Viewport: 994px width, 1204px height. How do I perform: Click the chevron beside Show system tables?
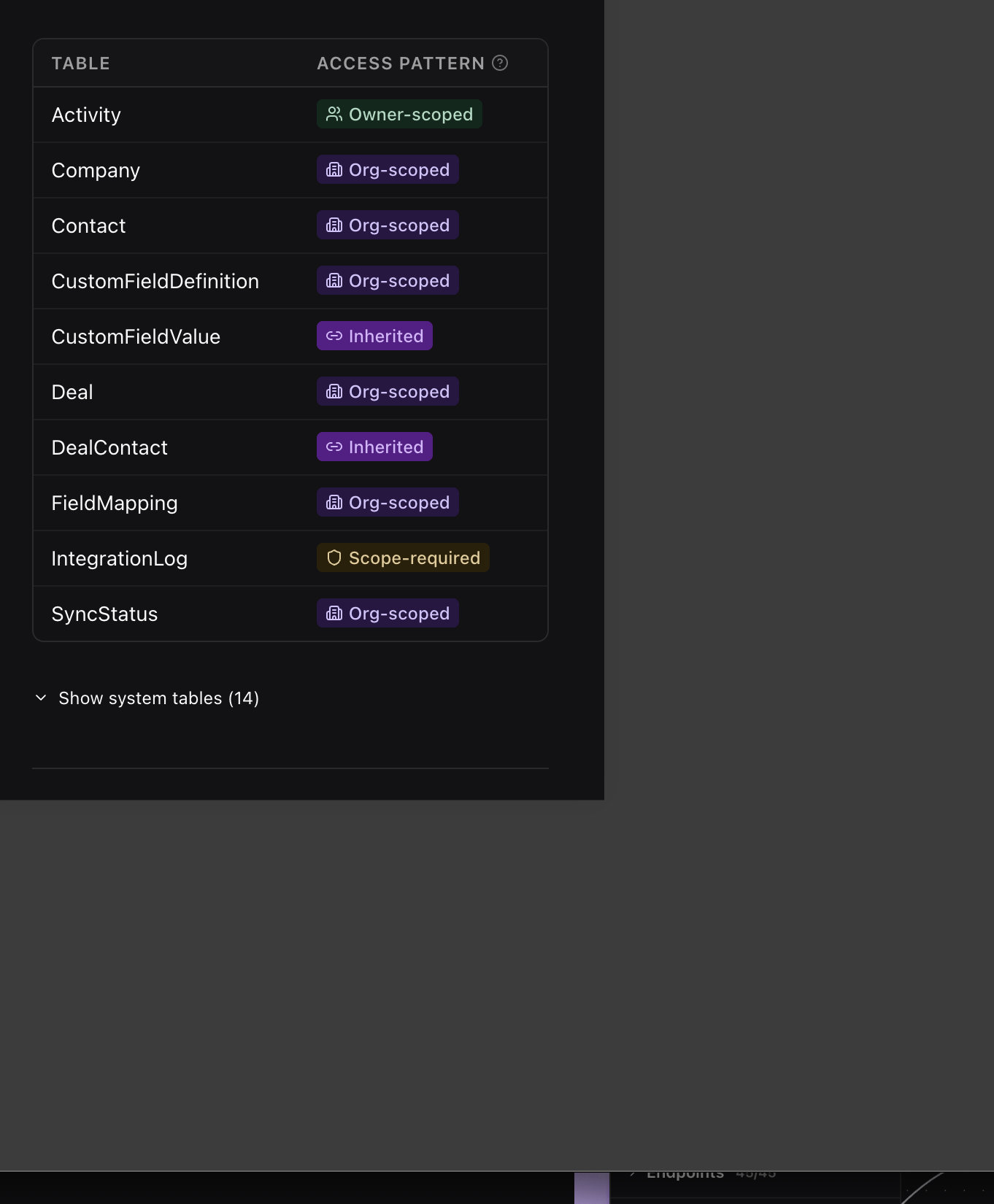tap(42, 698)
